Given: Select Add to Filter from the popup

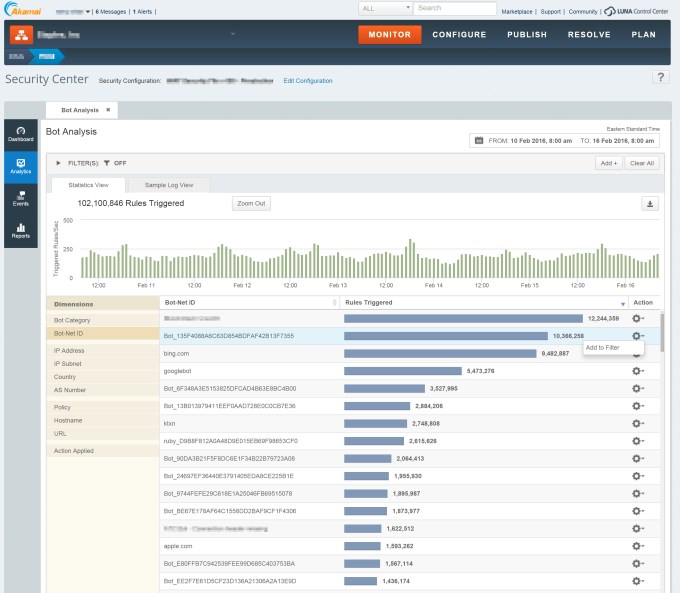Looking at the screenshot, I should [603, 347].
